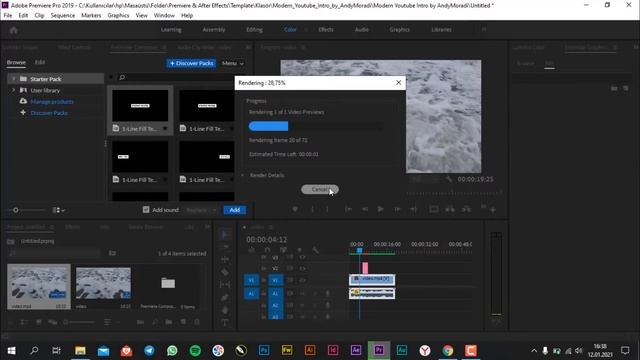Image resolution: width=640 pixels, height=360 pixels.
Task: Toggle the Add sound checkbox
Action: point(146,210)
